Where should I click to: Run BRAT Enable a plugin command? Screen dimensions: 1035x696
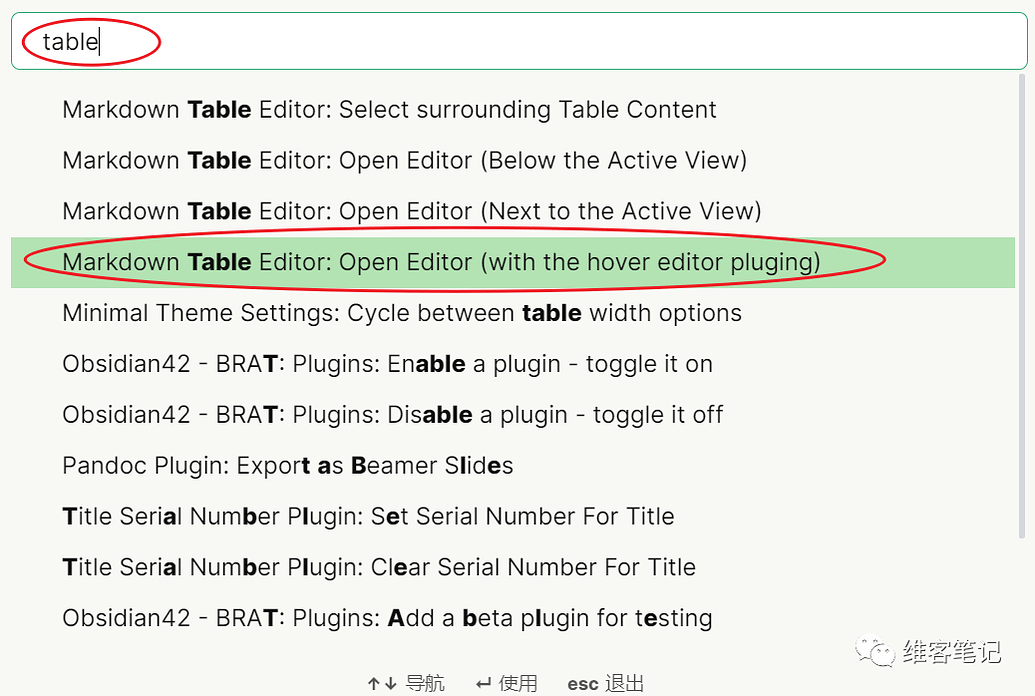(387, 364)
